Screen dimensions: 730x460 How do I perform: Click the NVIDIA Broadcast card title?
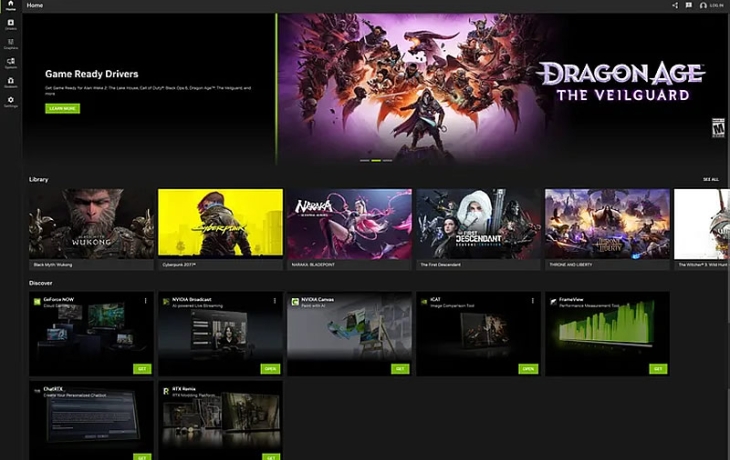(x=192, y=299)
